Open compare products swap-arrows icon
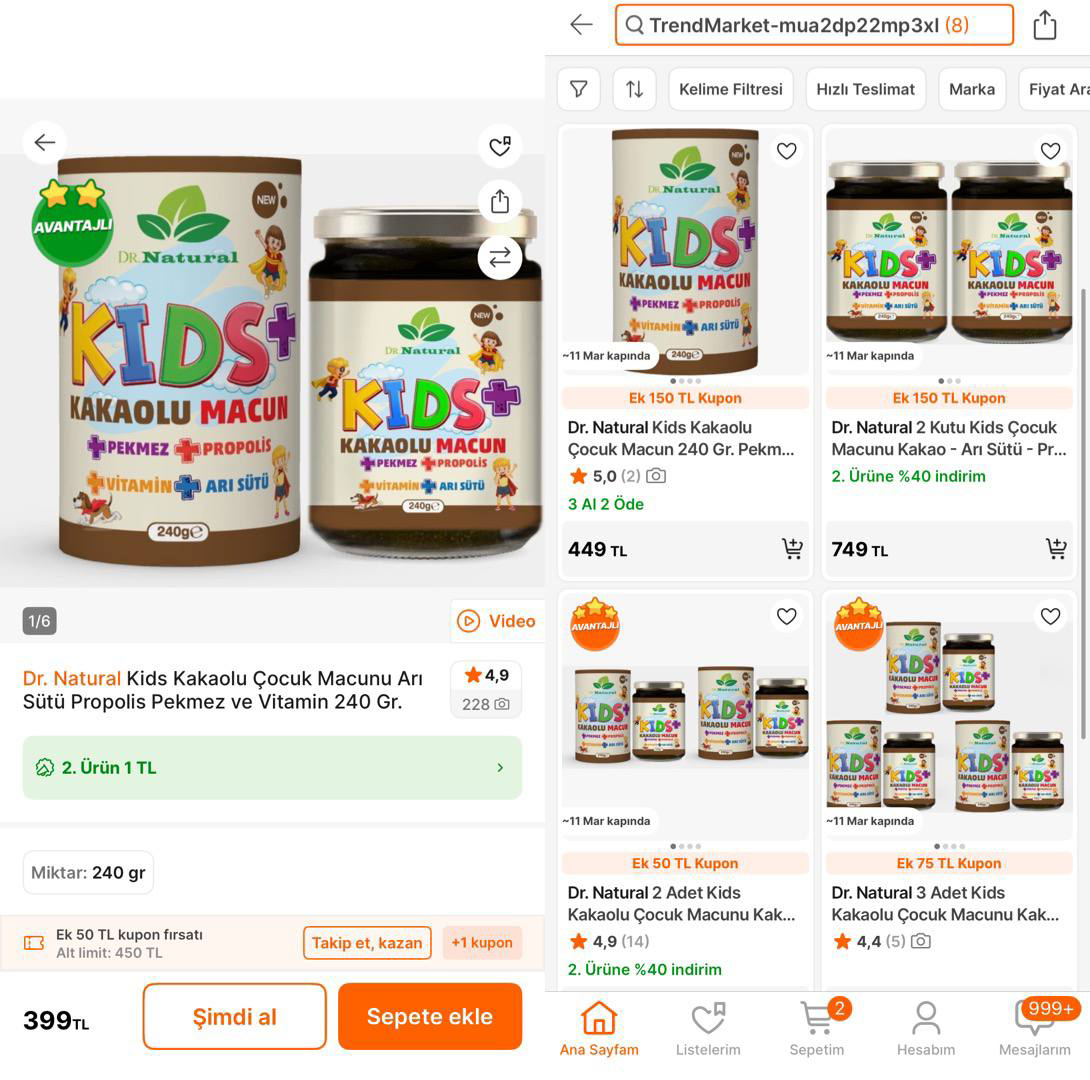Image resolution: width=1090 pixels, height=1080 pixels. pos(500,257)
